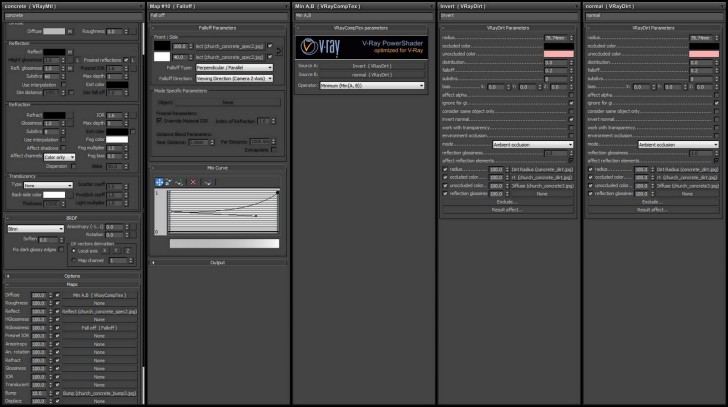Open Fall off (Falloff) map on RGlossiness slot
Viewport: 728px width, 407px height.
(x=100, y=328)
